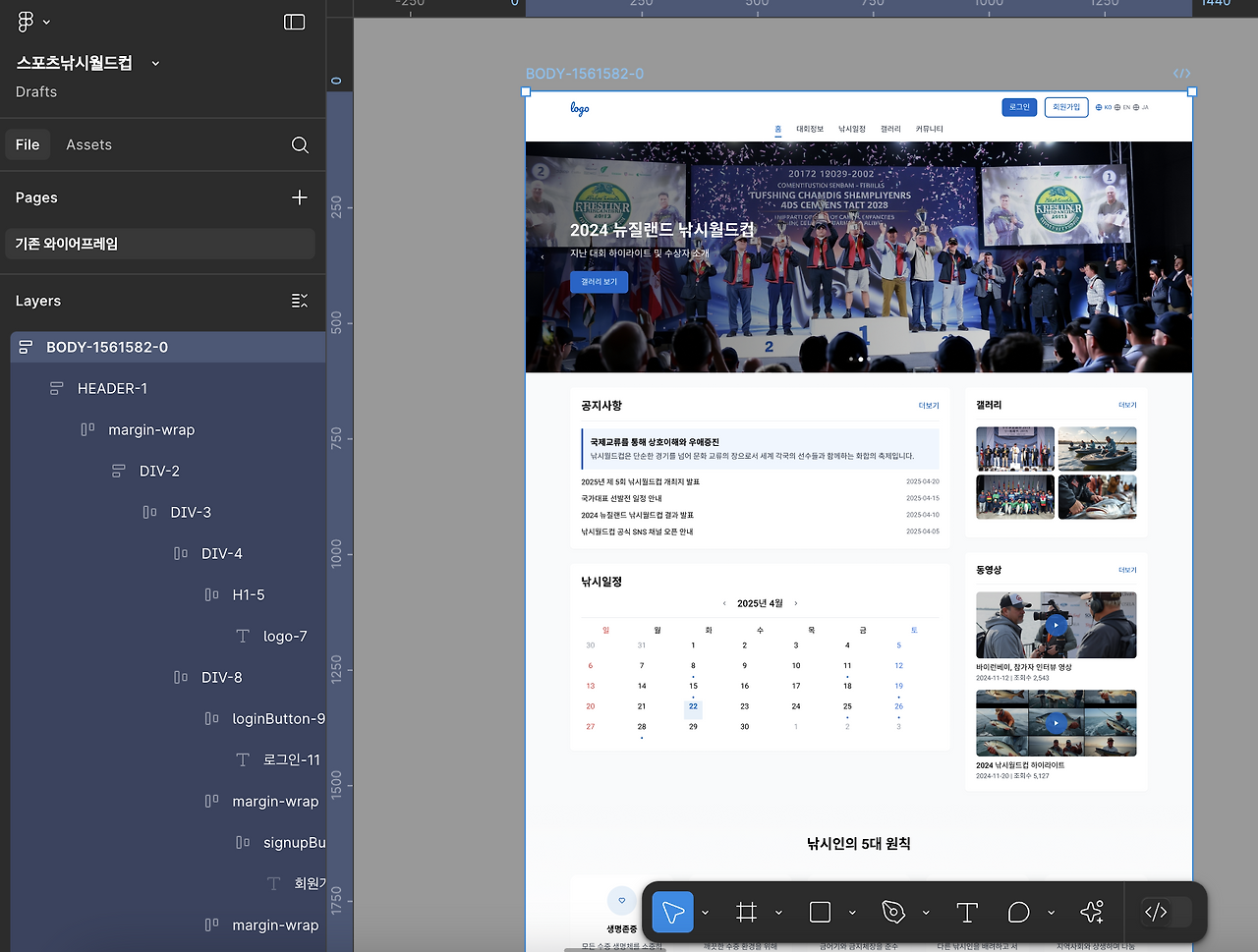Toggle Dev Mode switch in toolbar
Viewport: 1258px width, 952px height.
point(1166,913)
